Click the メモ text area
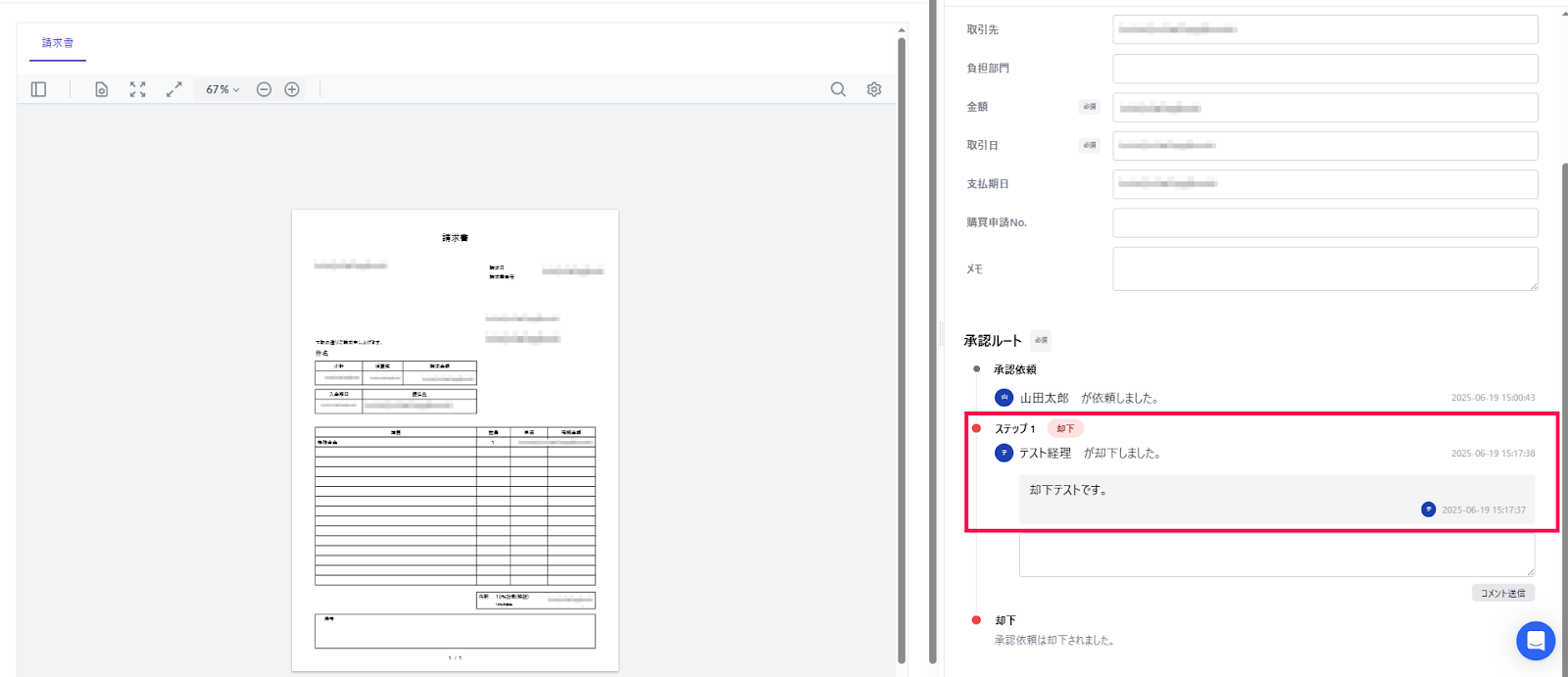This screenshot has width=1568, height=677. click(1325, 268)
